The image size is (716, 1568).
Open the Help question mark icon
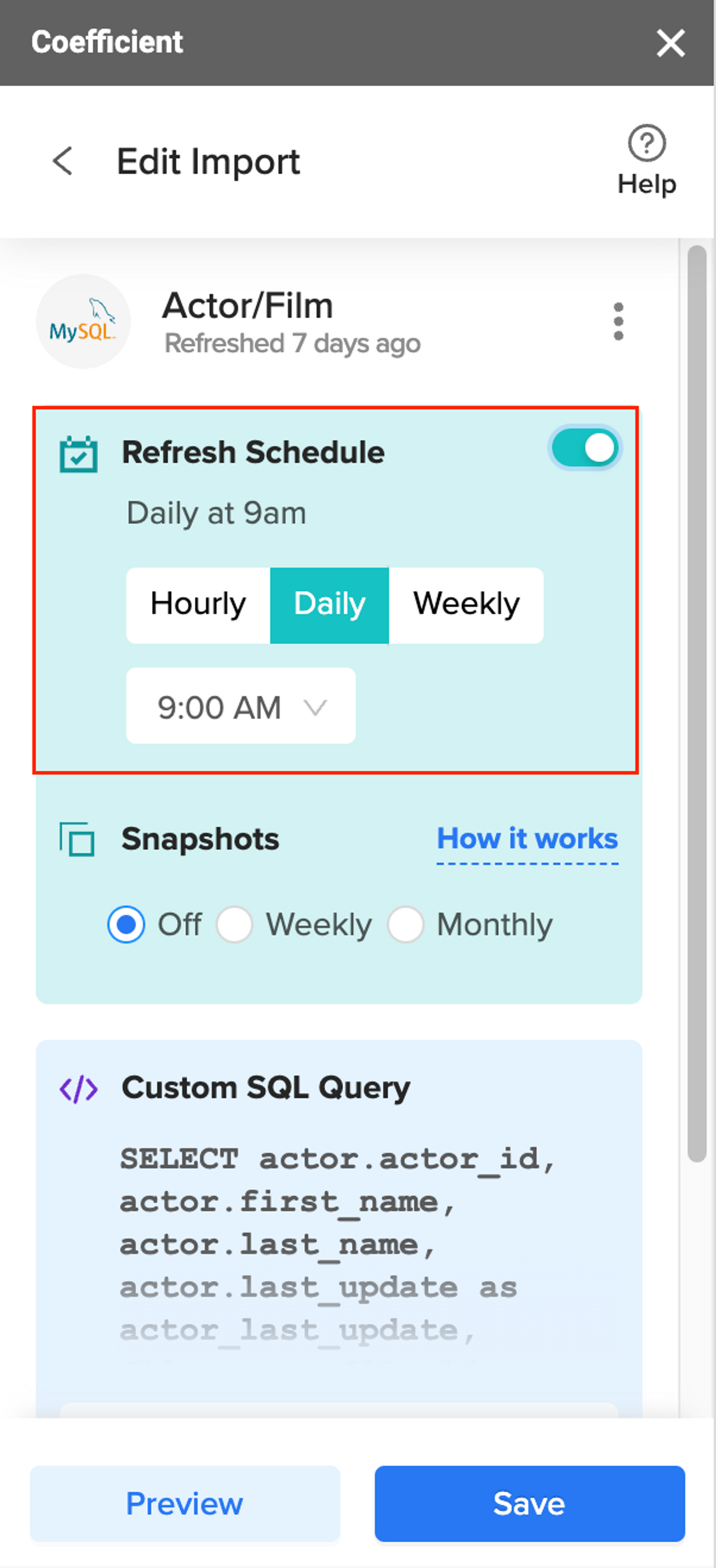coord(647,144)
